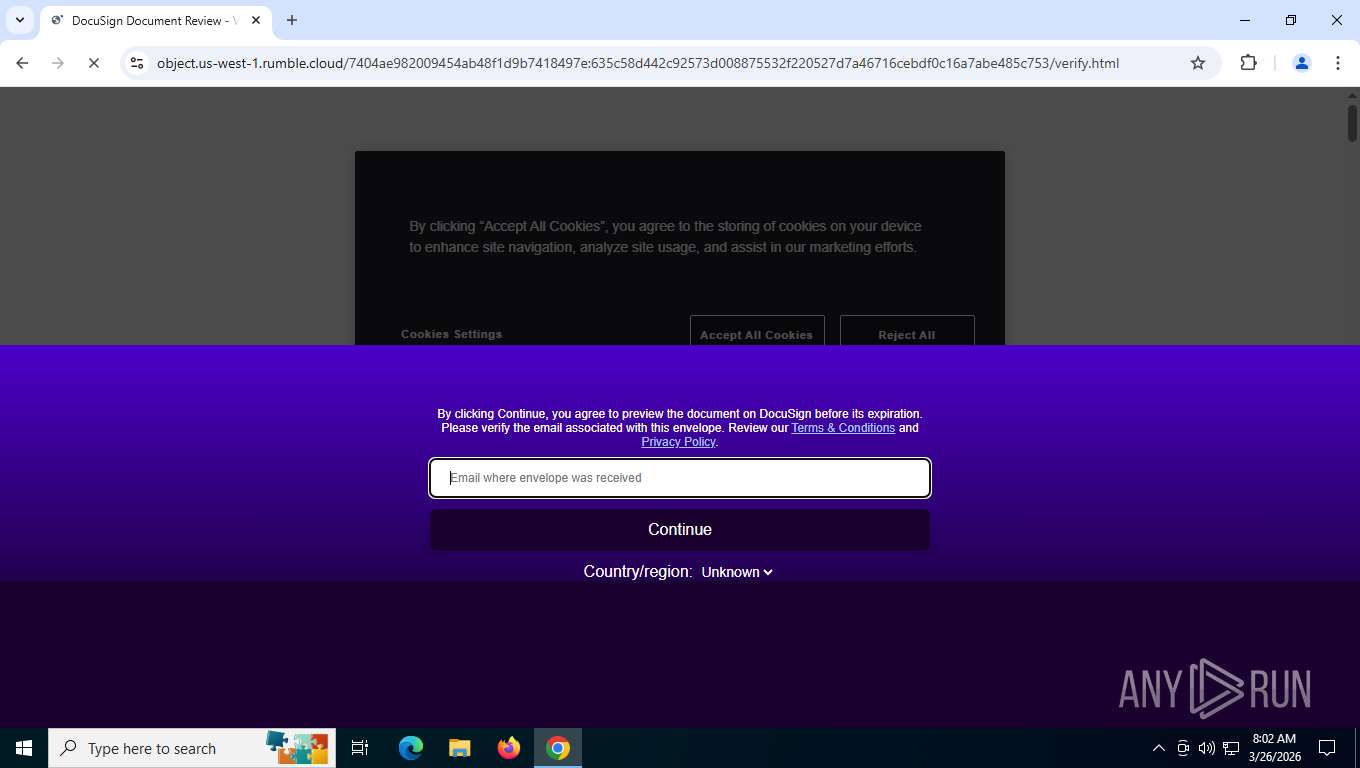Open Chrome extensions puzzle icon

(x=1248, y=63)
